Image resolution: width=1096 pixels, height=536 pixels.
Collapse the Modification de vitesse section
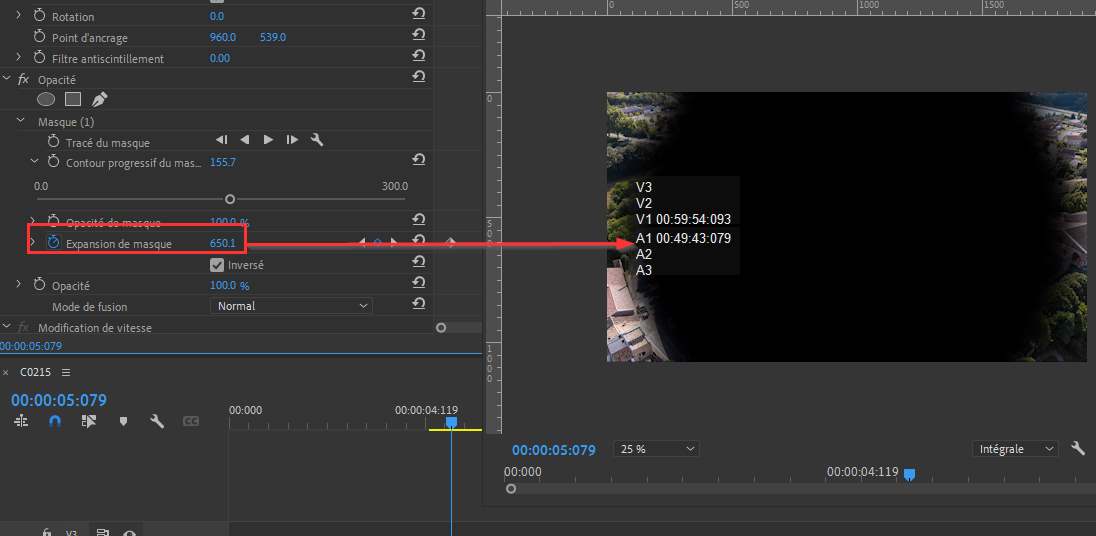coord(7,326)
